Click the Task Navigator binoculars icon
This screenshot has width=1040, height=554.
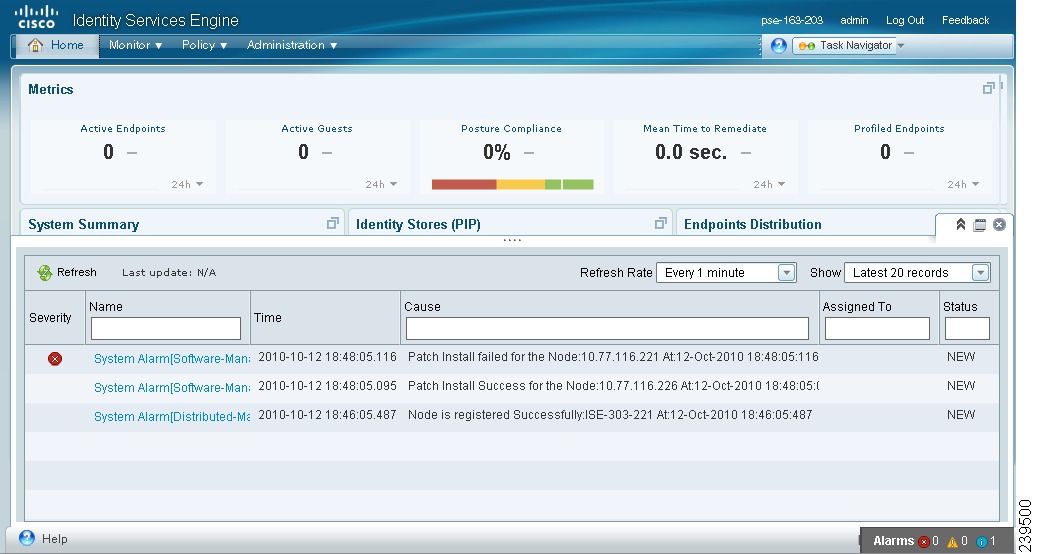807,46
